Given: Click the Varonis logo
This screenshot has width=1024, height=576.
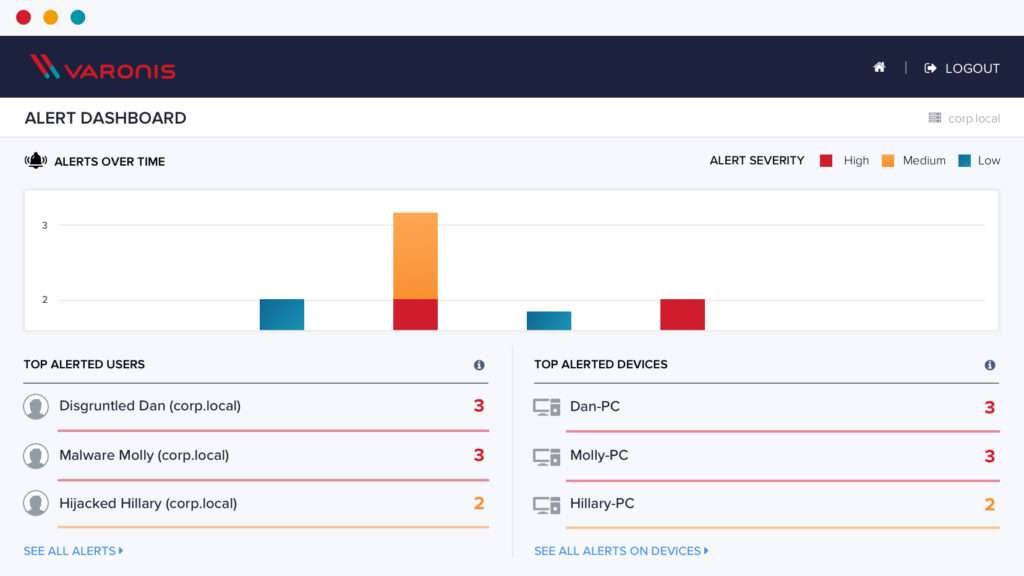Looking at the screenshot, I should (x=102, y=68).
